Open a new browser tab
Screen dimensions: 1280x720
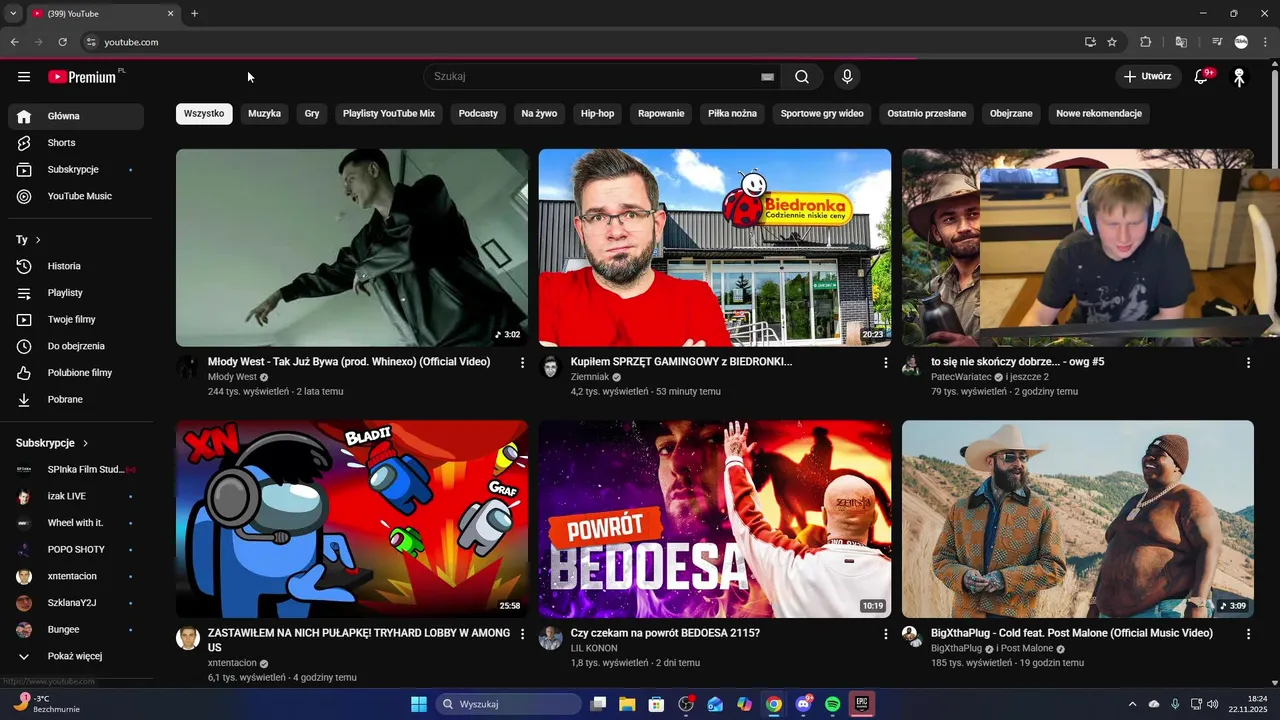point(194,14)
